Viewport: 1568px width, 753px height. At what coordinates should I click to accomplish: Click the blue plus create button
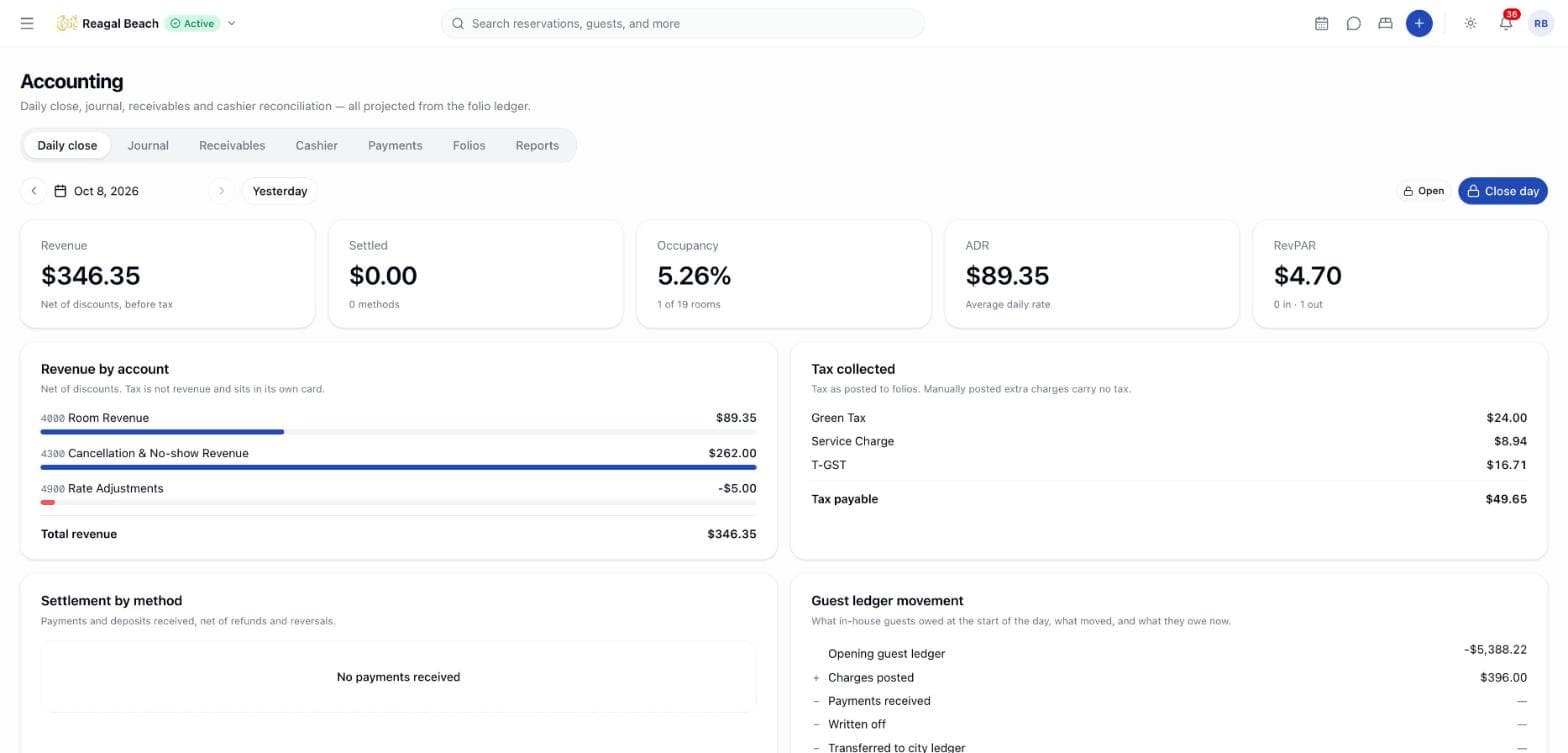[1419, 23]
